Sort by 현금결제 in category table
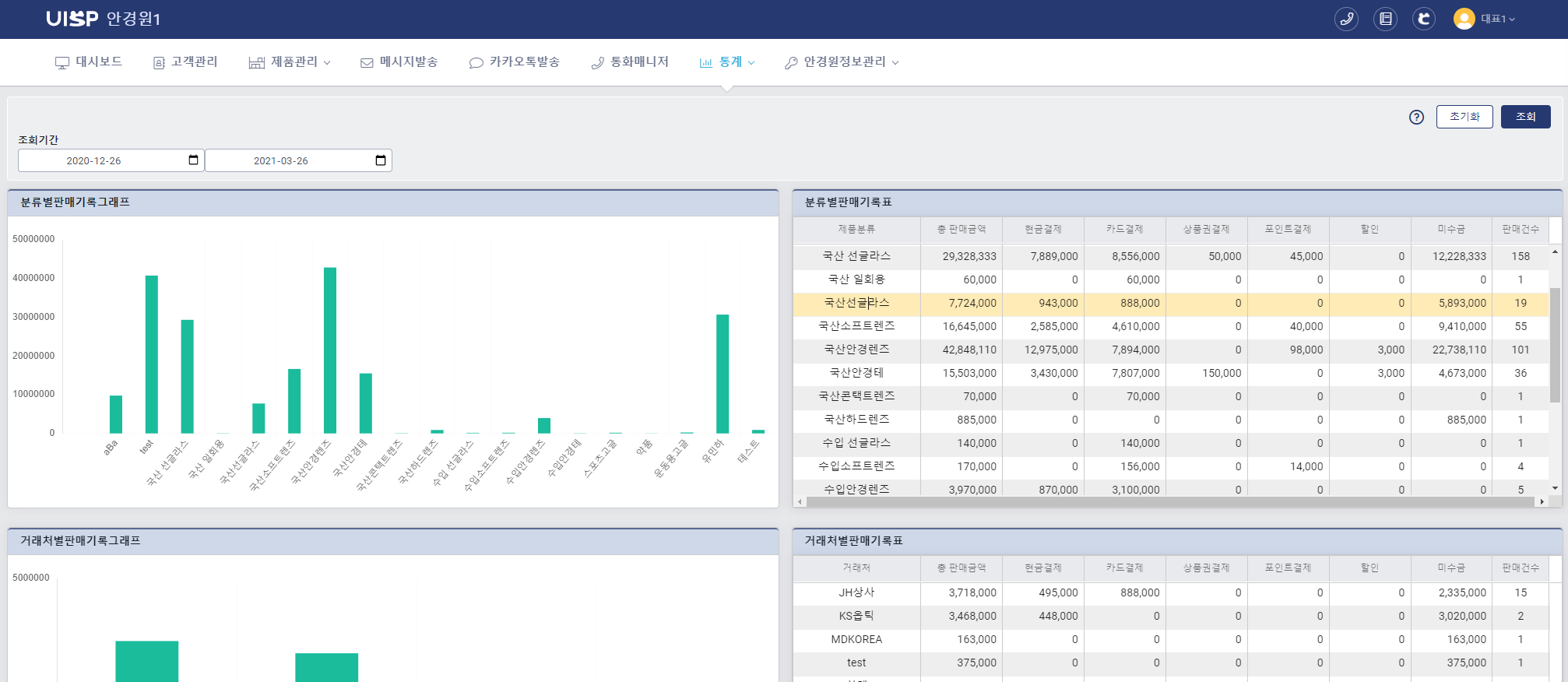The width and height of the screenshot is (1568, 682). (1043, 229)
